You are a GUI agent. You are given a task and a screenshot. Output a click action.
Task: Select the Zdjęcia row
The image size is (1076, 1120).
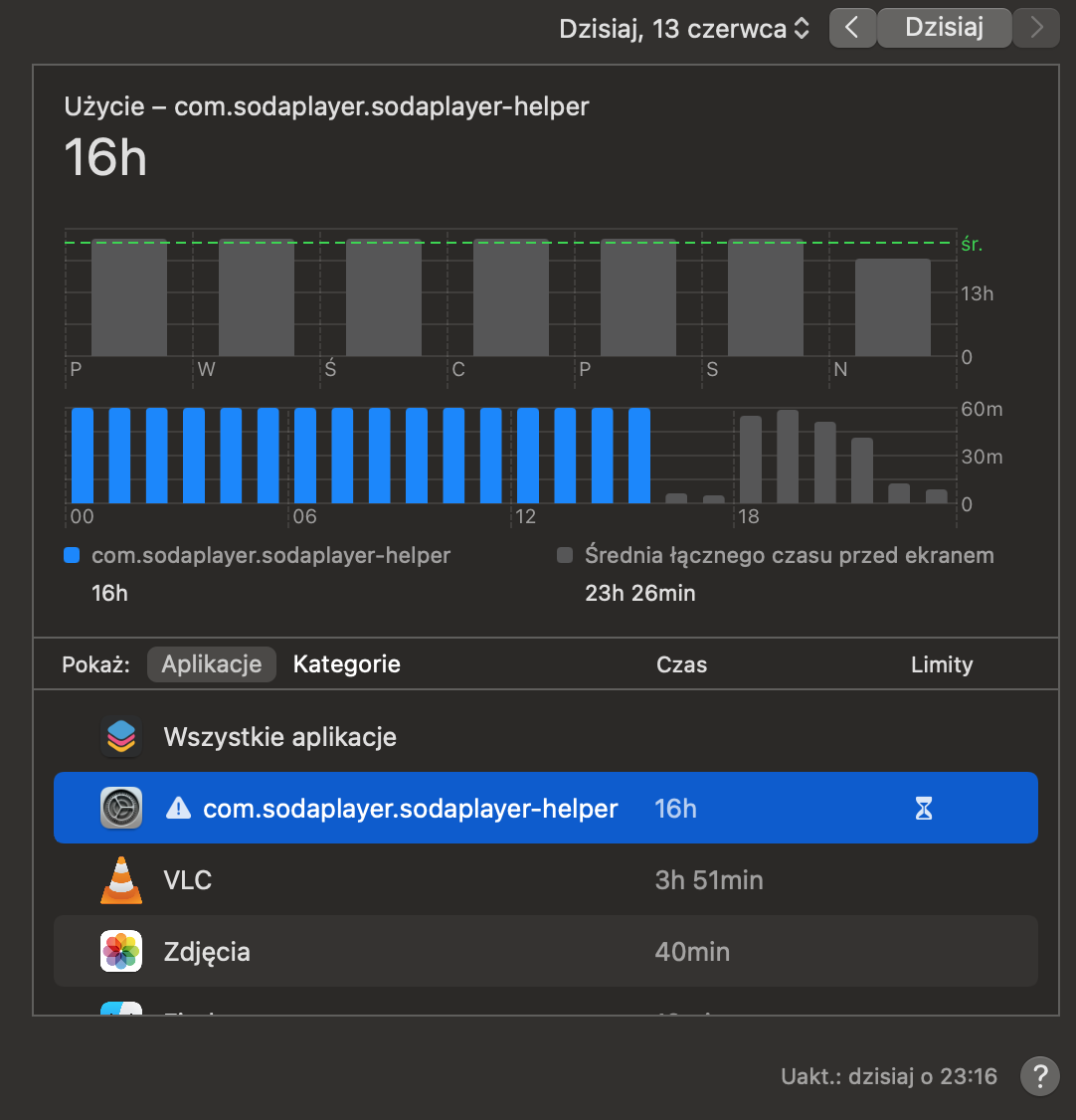click(x=546, y=952)
